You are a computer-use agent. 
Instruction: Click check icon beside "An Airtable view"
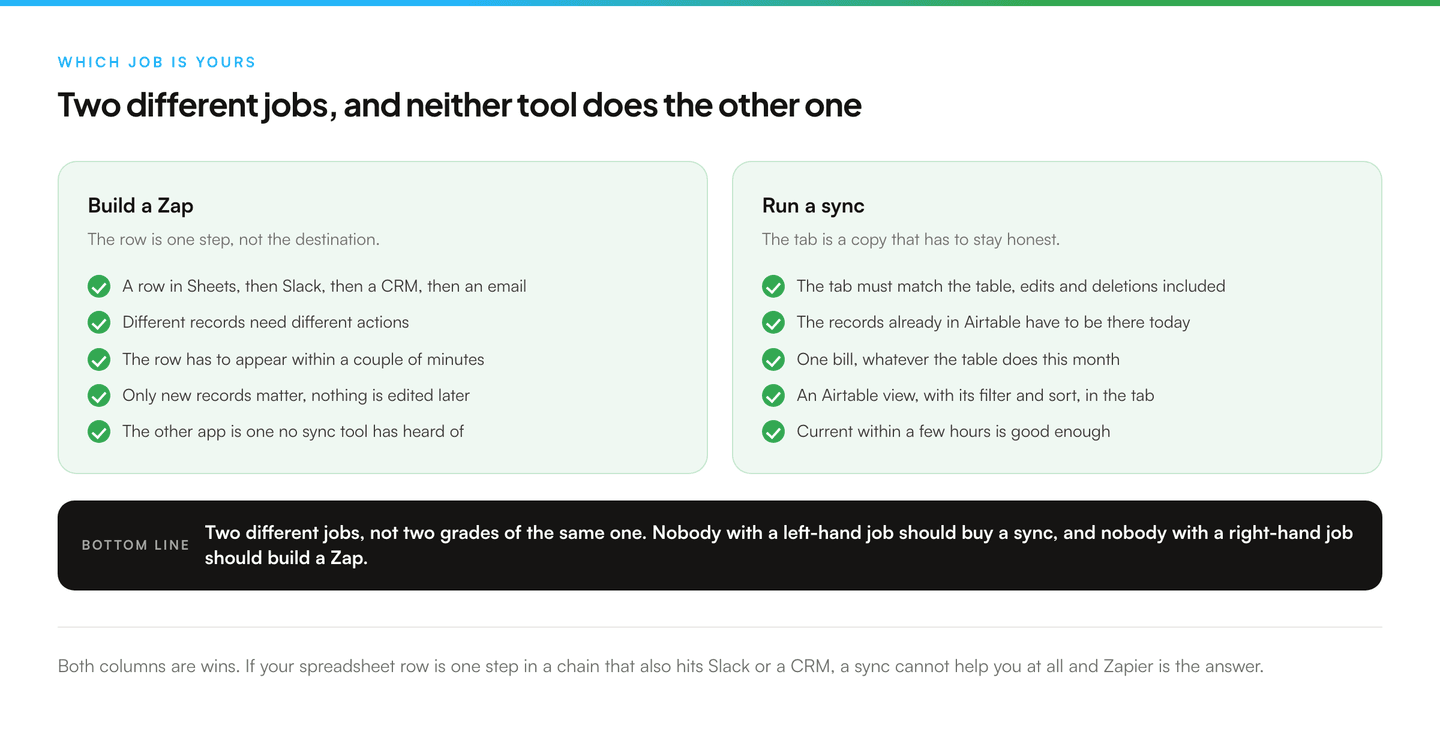(x=773, y=396)
